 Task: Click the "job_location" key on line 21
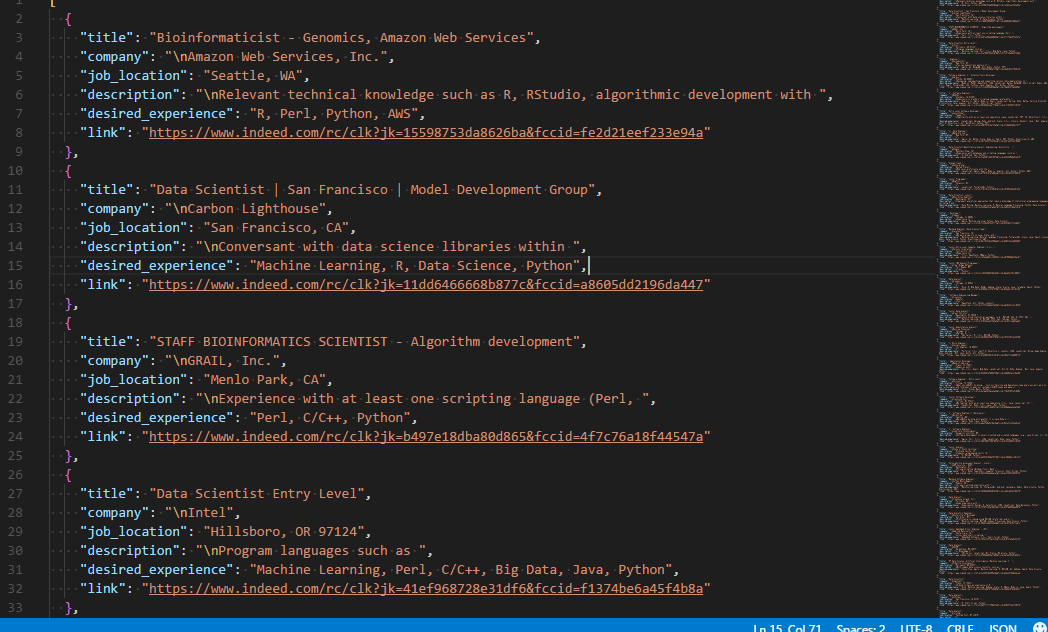(x=133, y=379)
